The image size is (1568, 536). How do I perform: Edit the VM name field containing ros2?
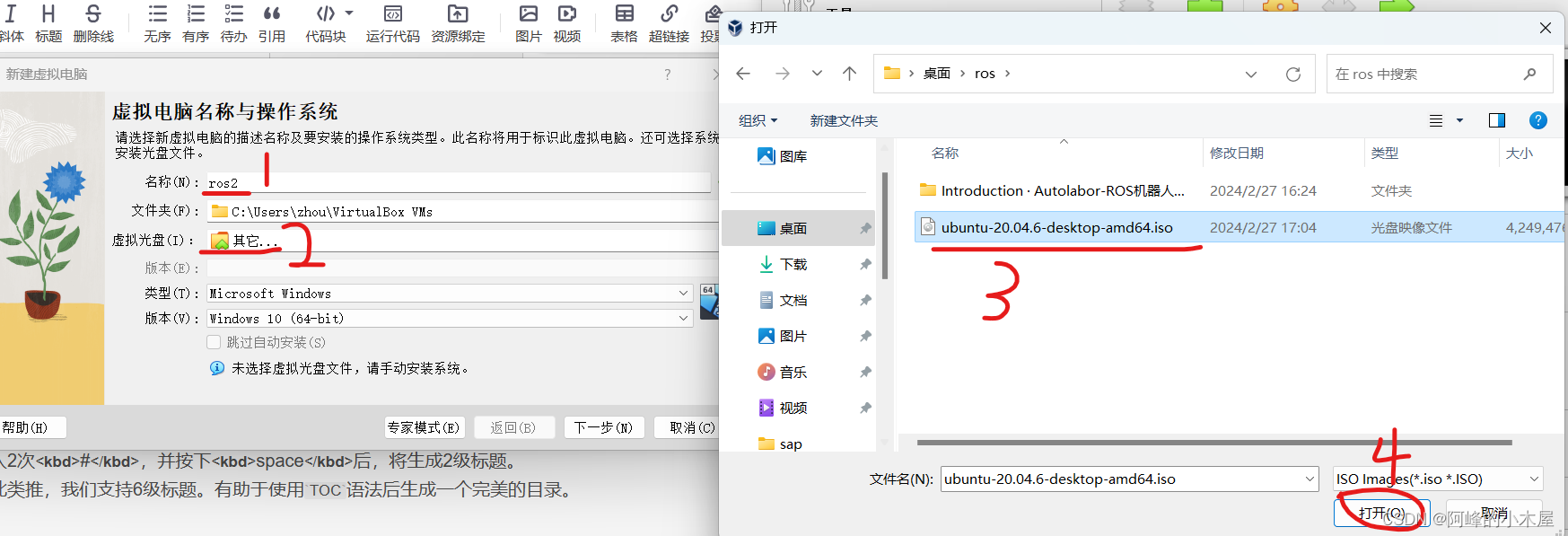(x=459, y=182)
